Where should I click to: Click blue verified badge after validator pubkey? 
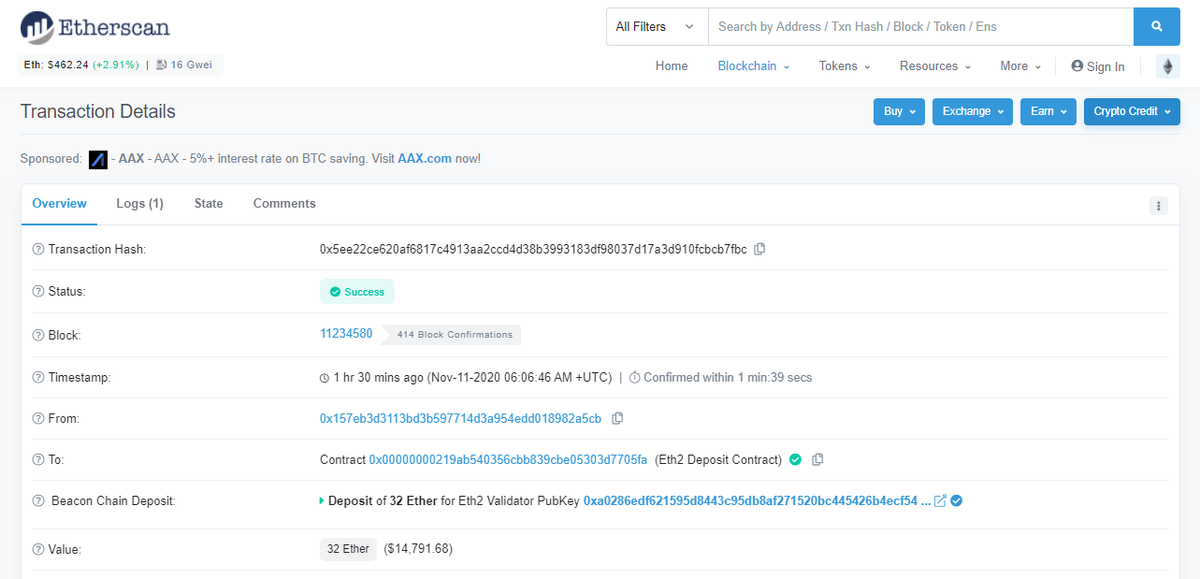point(956,500)
